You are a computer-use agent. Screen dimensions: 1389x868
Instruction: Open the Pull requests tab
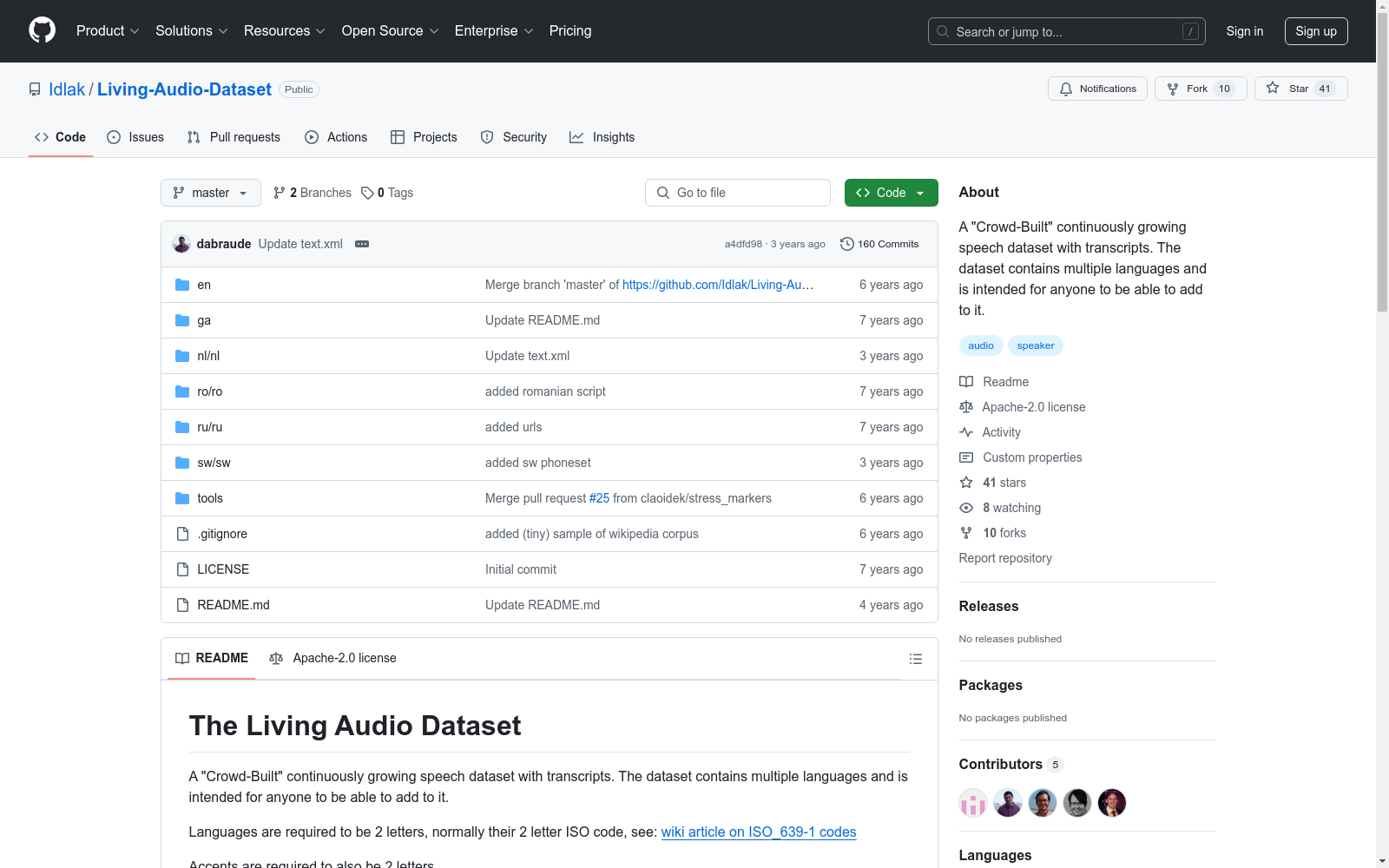[234, 137]
